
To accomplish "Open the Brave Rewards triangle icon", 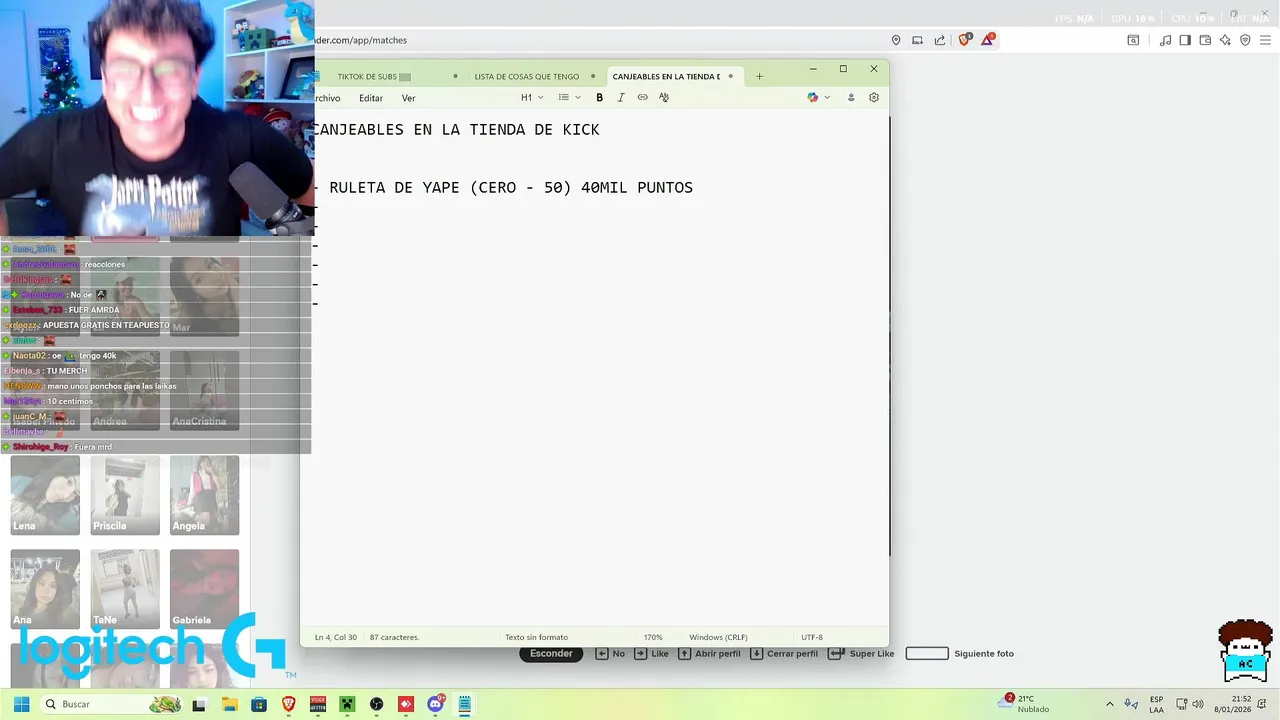I will point(988,39).
